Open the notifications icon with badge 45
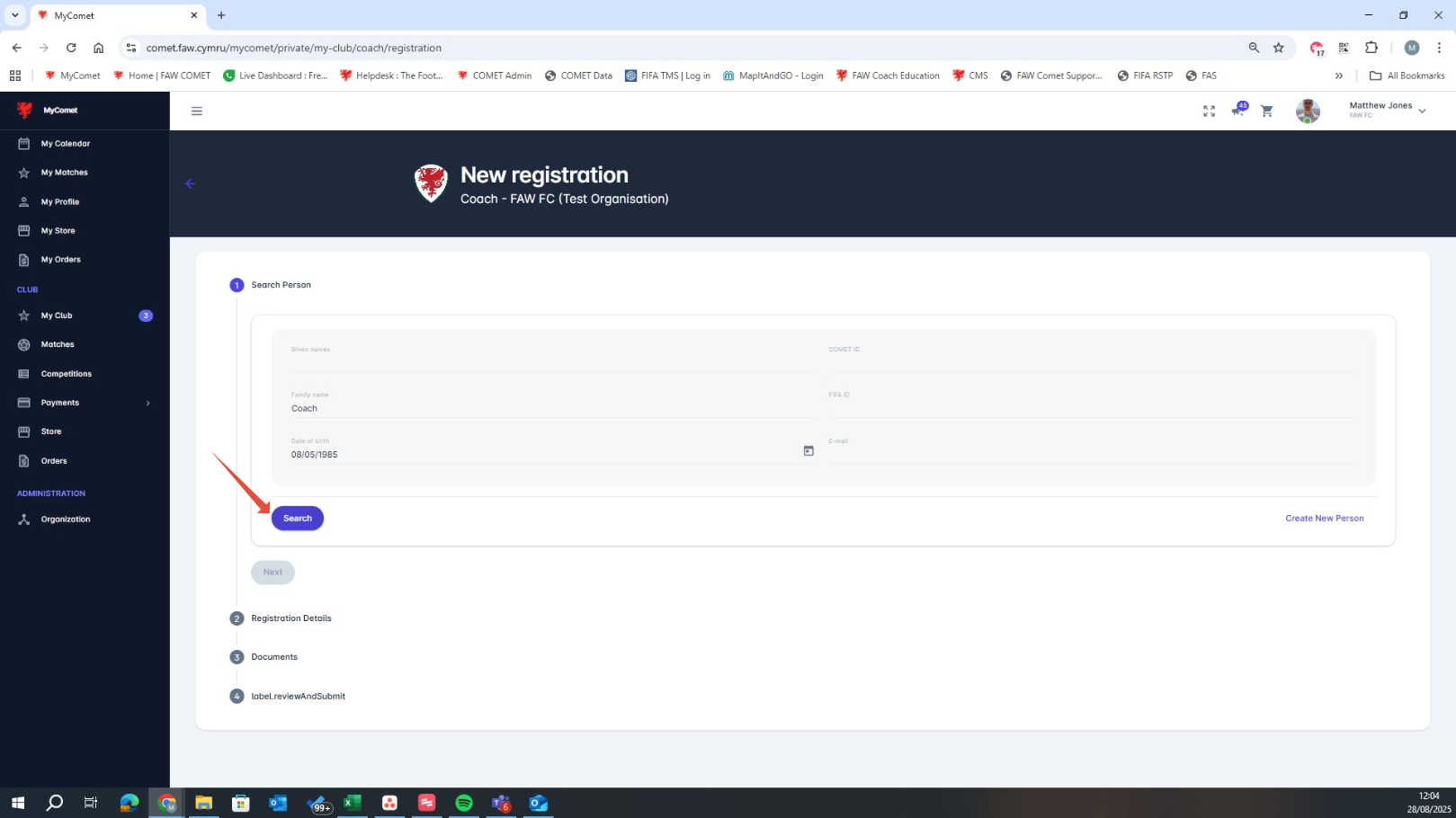The height and width of the screenshot is (818, 1456). coord(1238,110)
